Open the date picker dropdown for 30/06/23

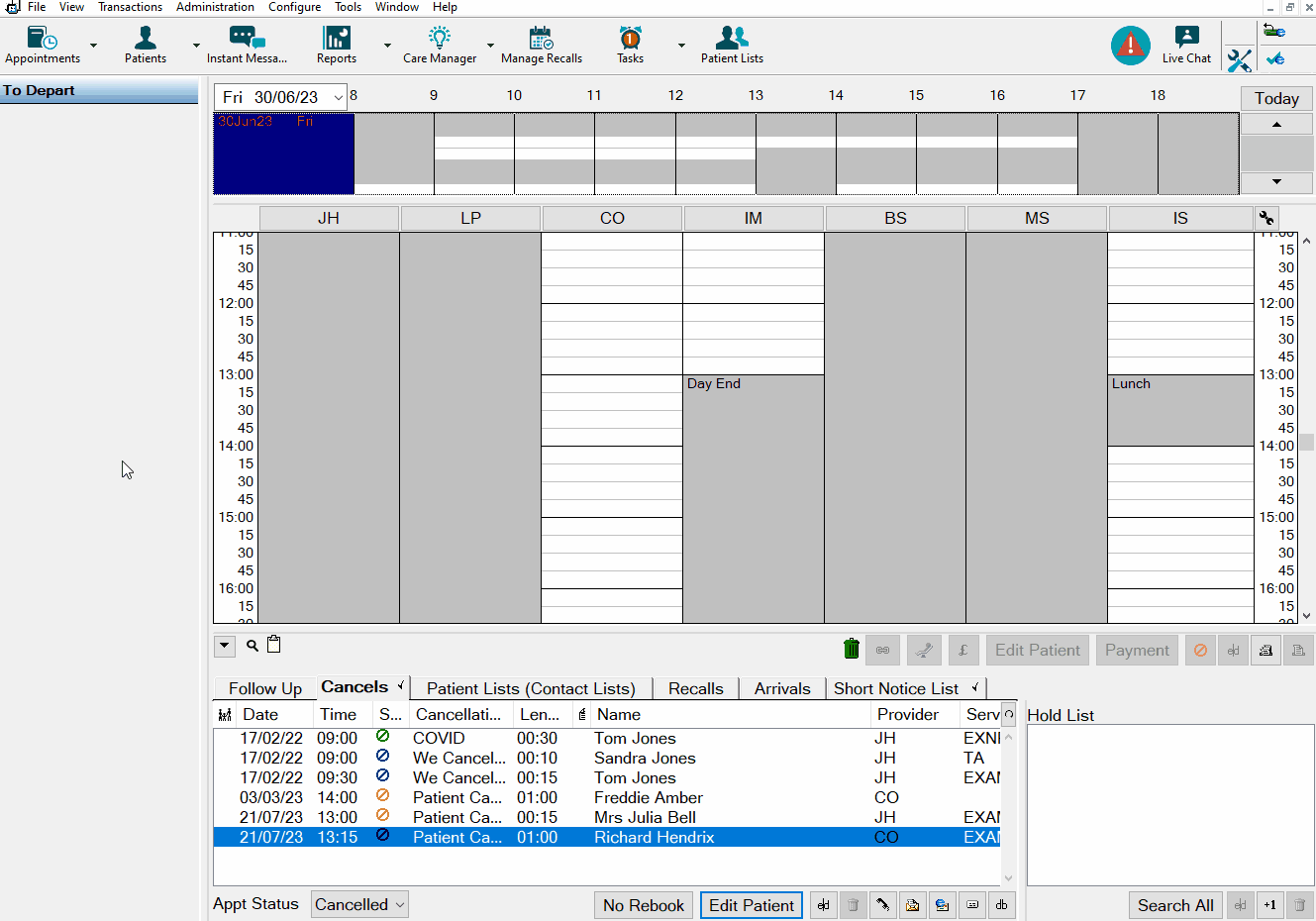click(338, 97)
